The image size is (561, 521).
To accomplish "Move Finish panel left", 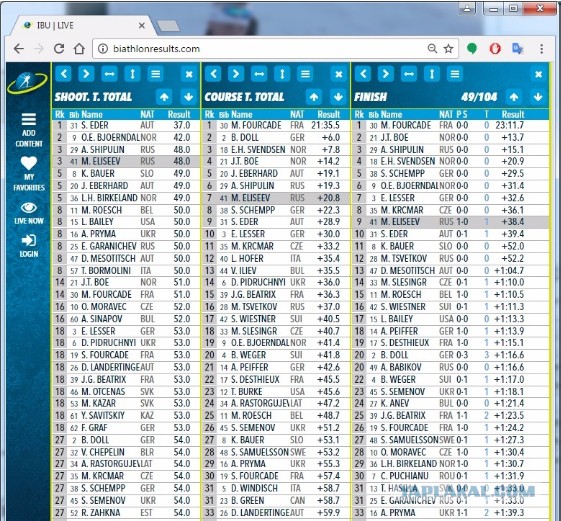I will pos(363,74).
